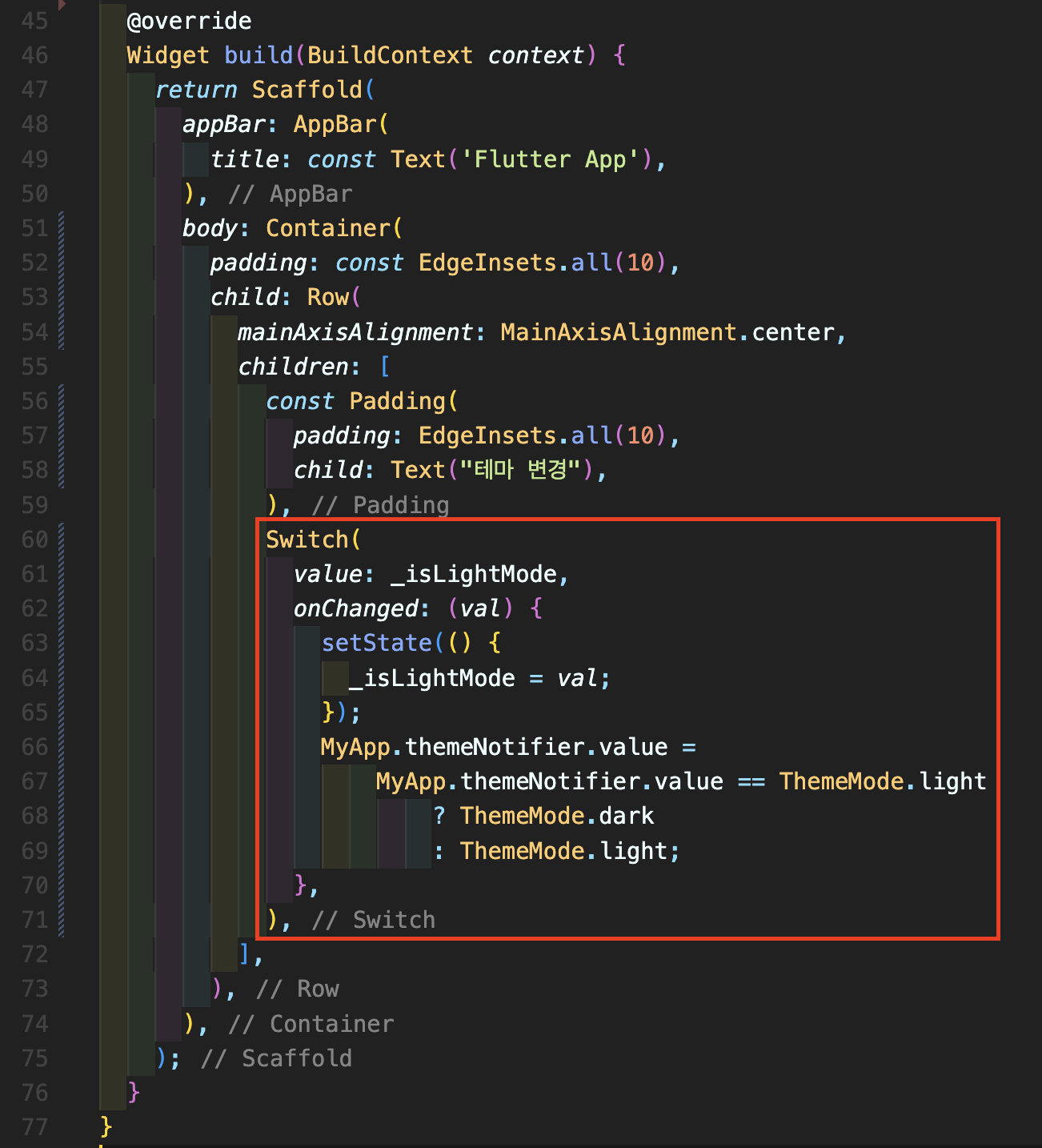The height and width of the screenshot is (1148, 1042).
Task: Click line number 70 in the gutter
Action: (34, 885)
